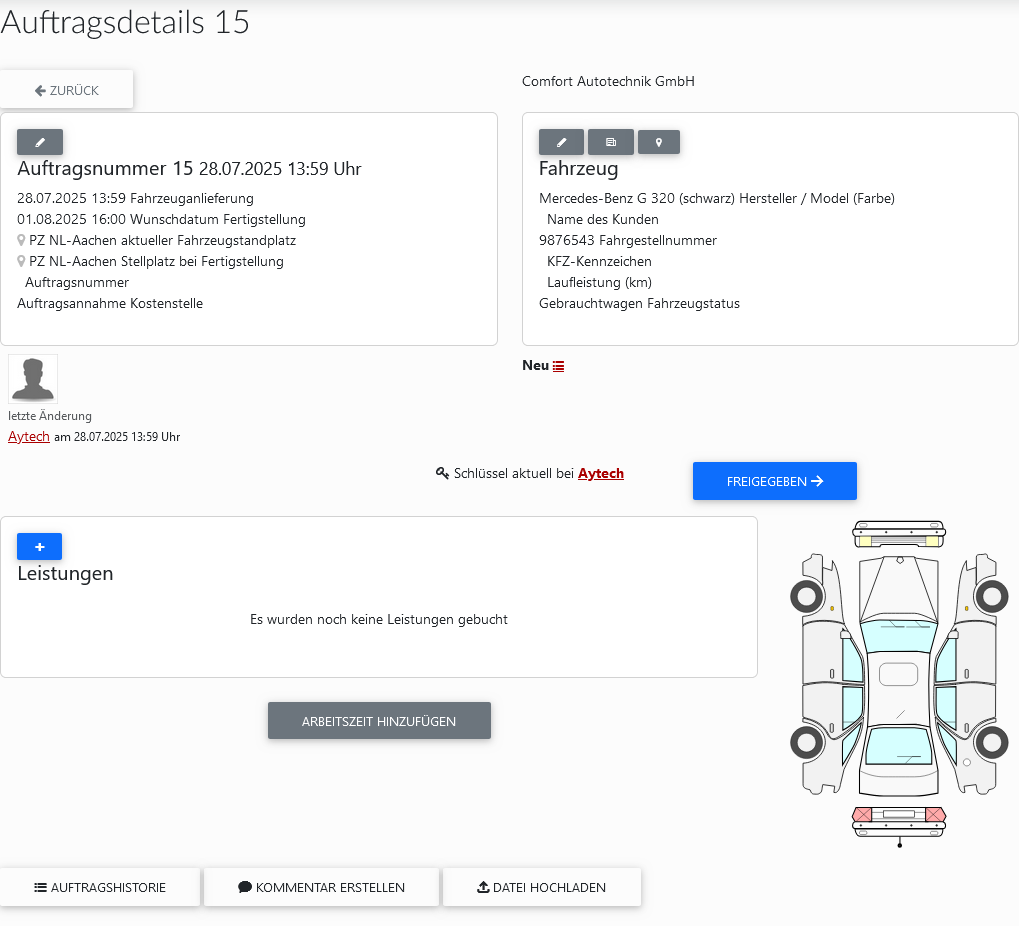Screen dimensions: 1019x926
Task: Open the vehicle document card icon
Action: point(611,142)
